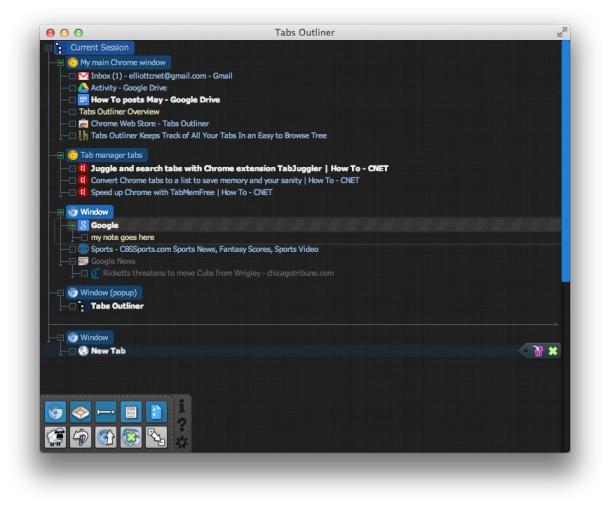Click the new Chrome window toolbar button
The width and height of the screenshot is (610, 508).
pos(55,412)
